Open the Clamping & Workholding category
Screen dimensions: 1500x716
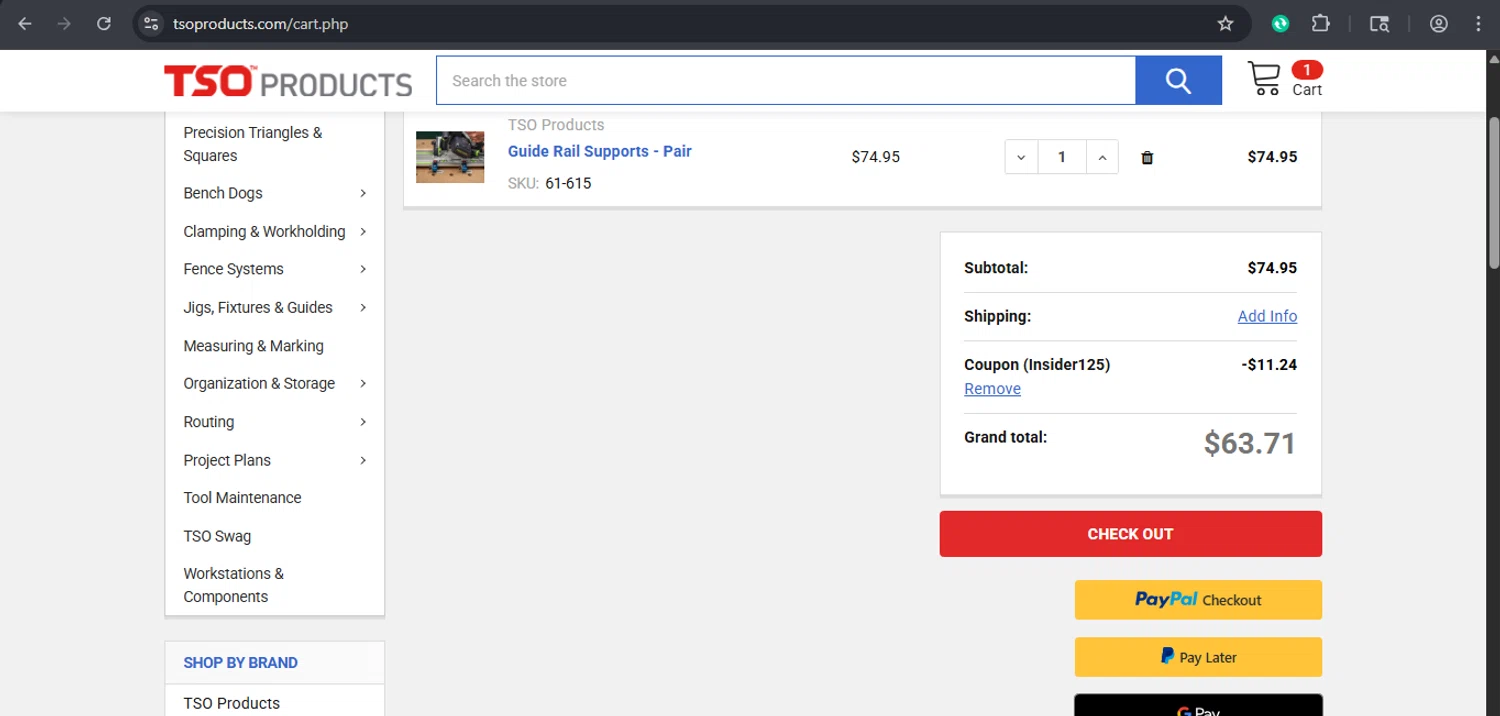264,231
